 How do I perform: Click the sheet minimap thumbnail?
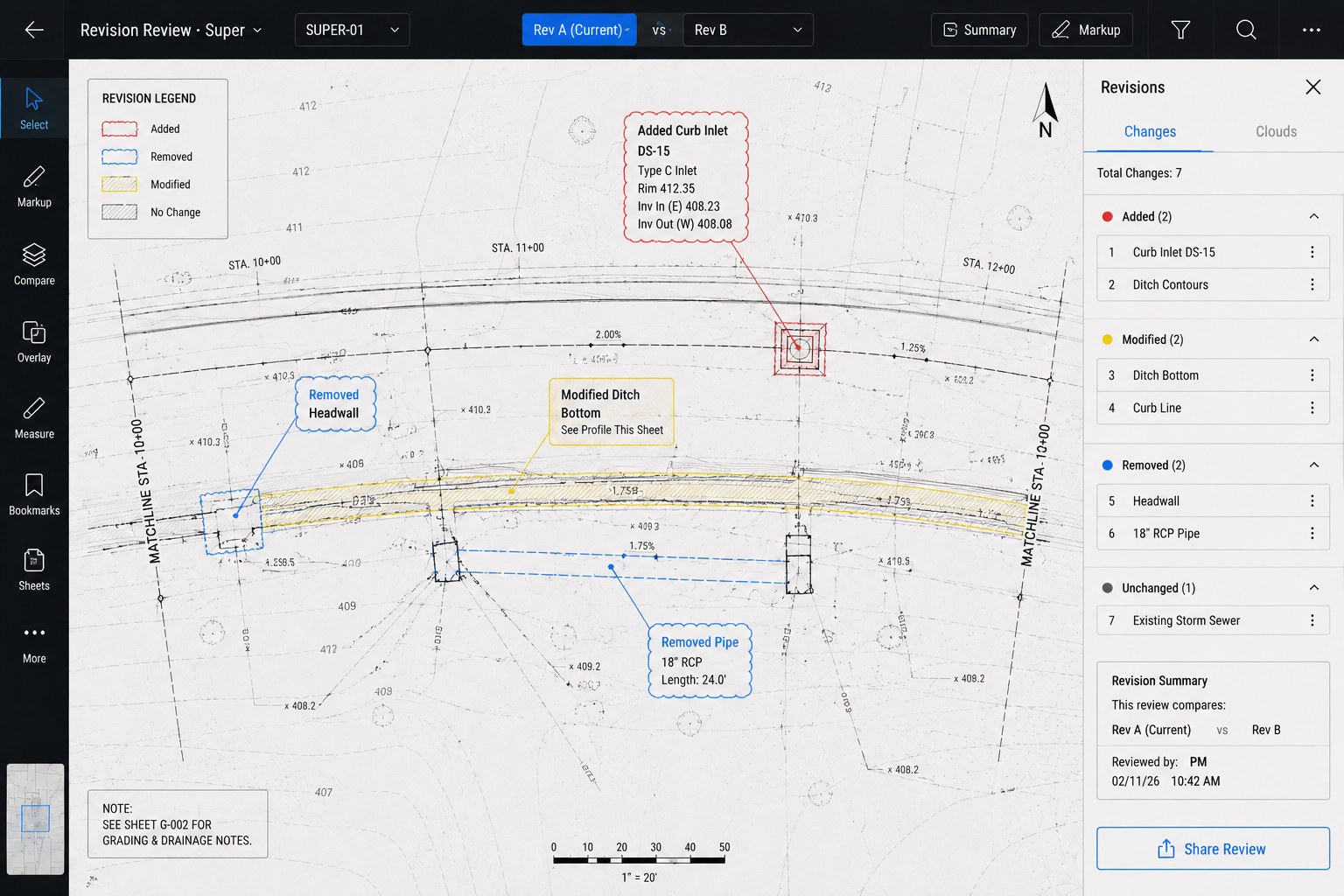(x=35, y=819)
